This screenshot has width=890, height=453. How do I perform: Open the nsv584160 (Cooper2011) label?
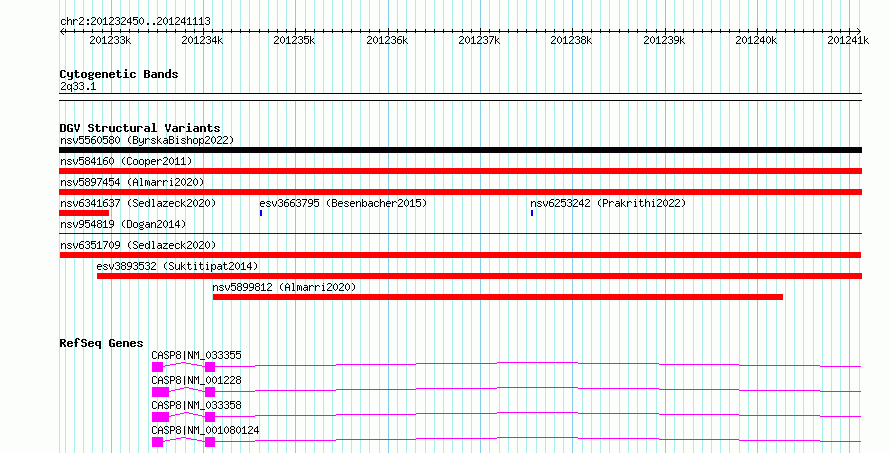pos(126,161)
